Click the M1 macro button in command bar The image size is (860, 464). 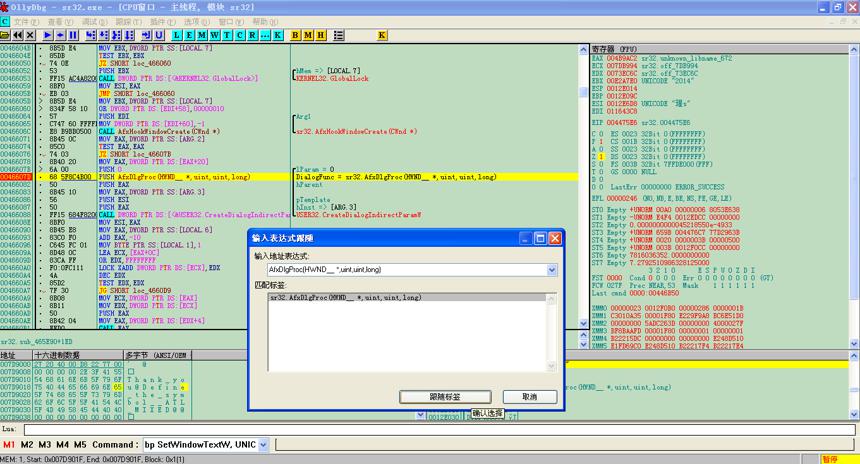click(9, 445)
